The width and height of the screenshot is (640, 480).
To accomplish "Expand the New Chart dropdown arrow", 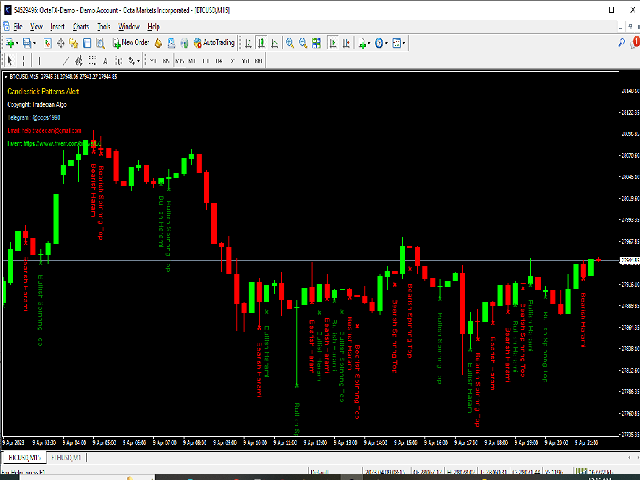I will pyautogui.click(x=17, y=43).
